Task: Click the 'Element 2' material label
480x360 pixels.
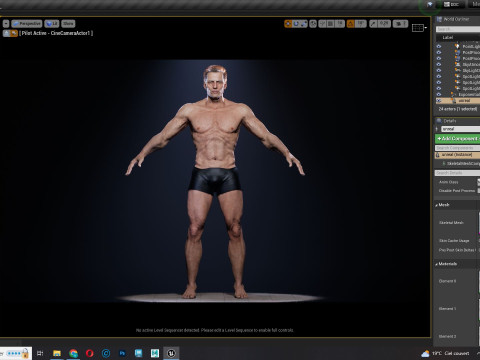Action: 447,336
